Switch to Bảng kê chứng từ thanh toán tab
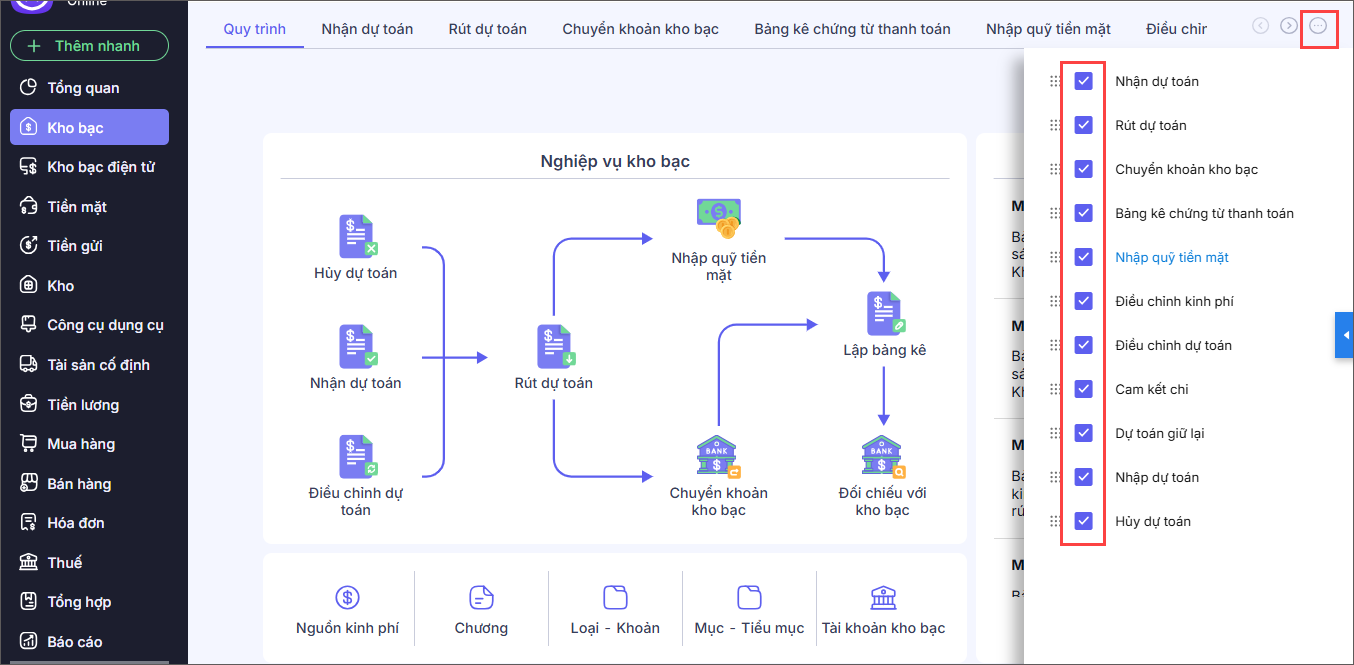This screenshot has height=665, width=1354. point(853,29)
